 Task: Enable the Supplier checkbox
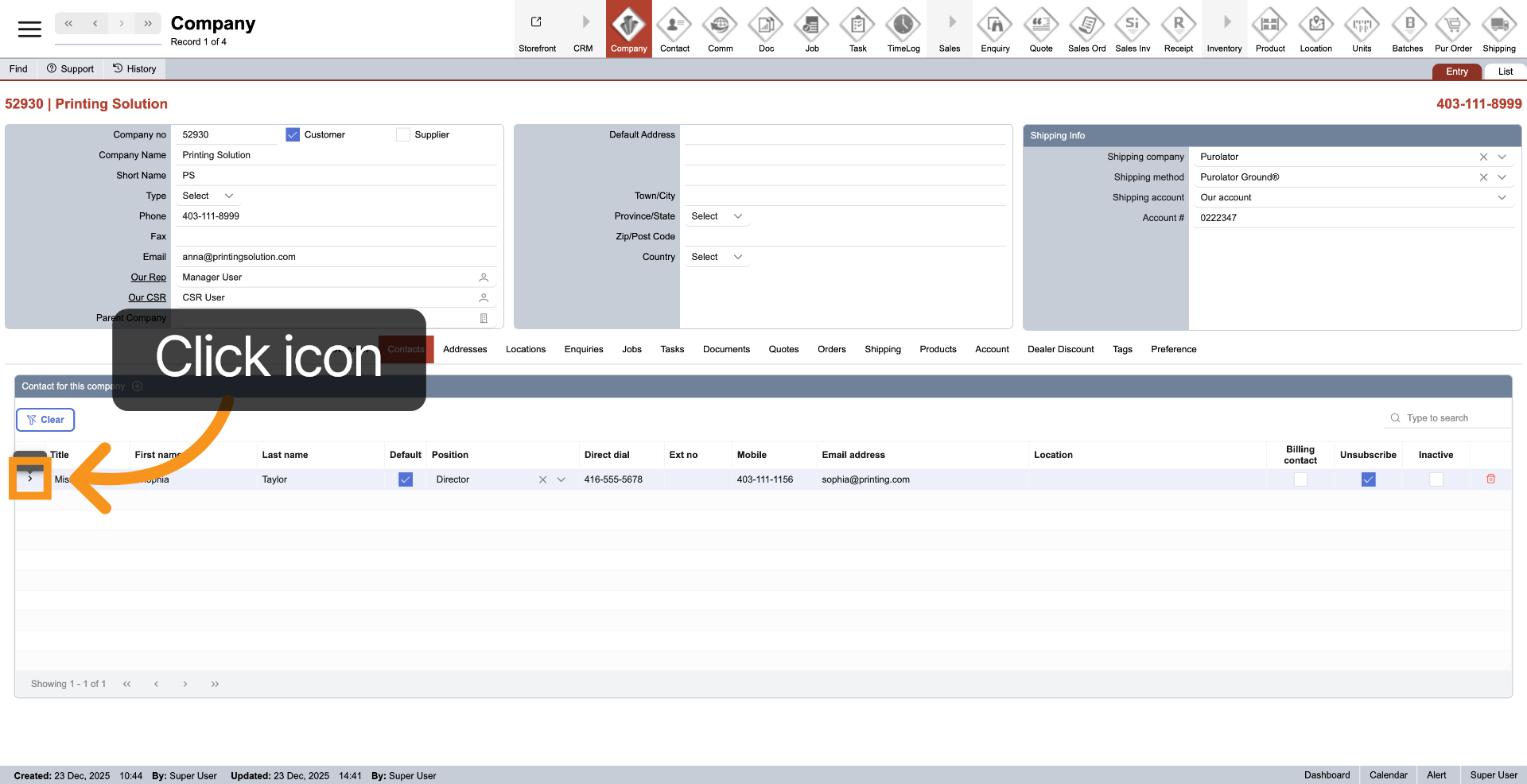tap(403, 135)
